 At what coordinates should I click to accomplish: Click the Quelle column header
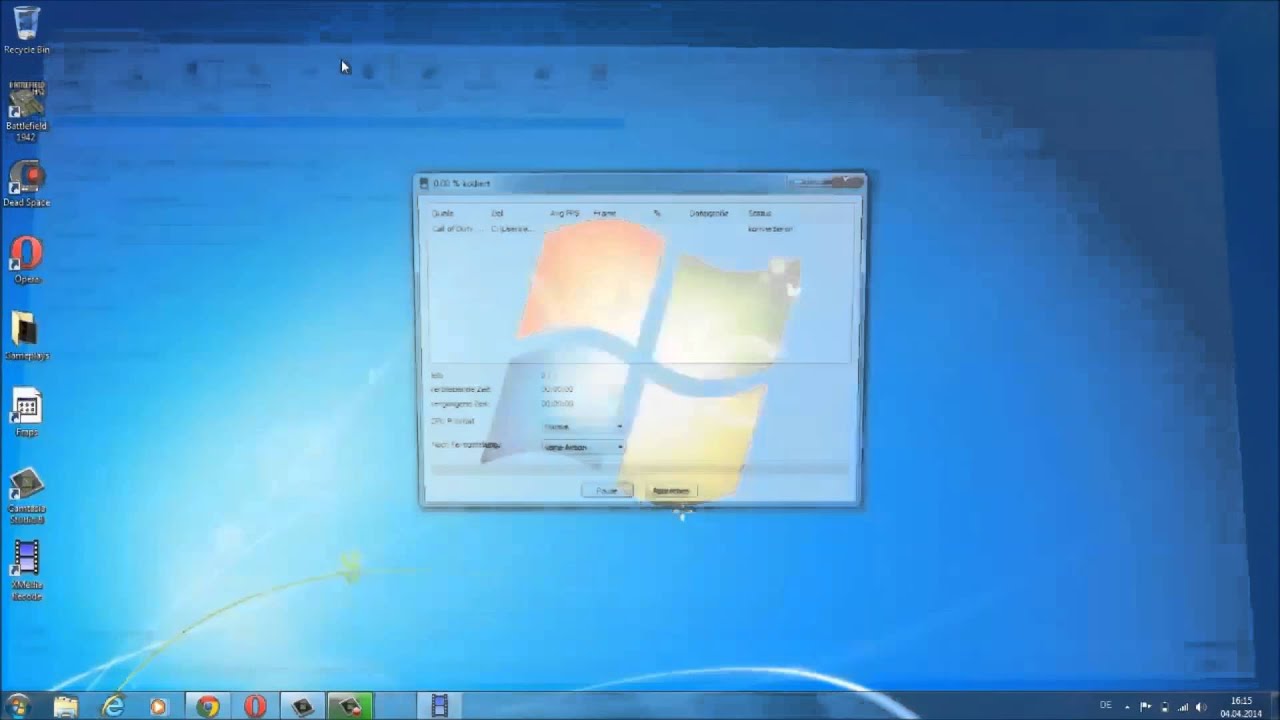pyautogui.click(x=443, y=213)
